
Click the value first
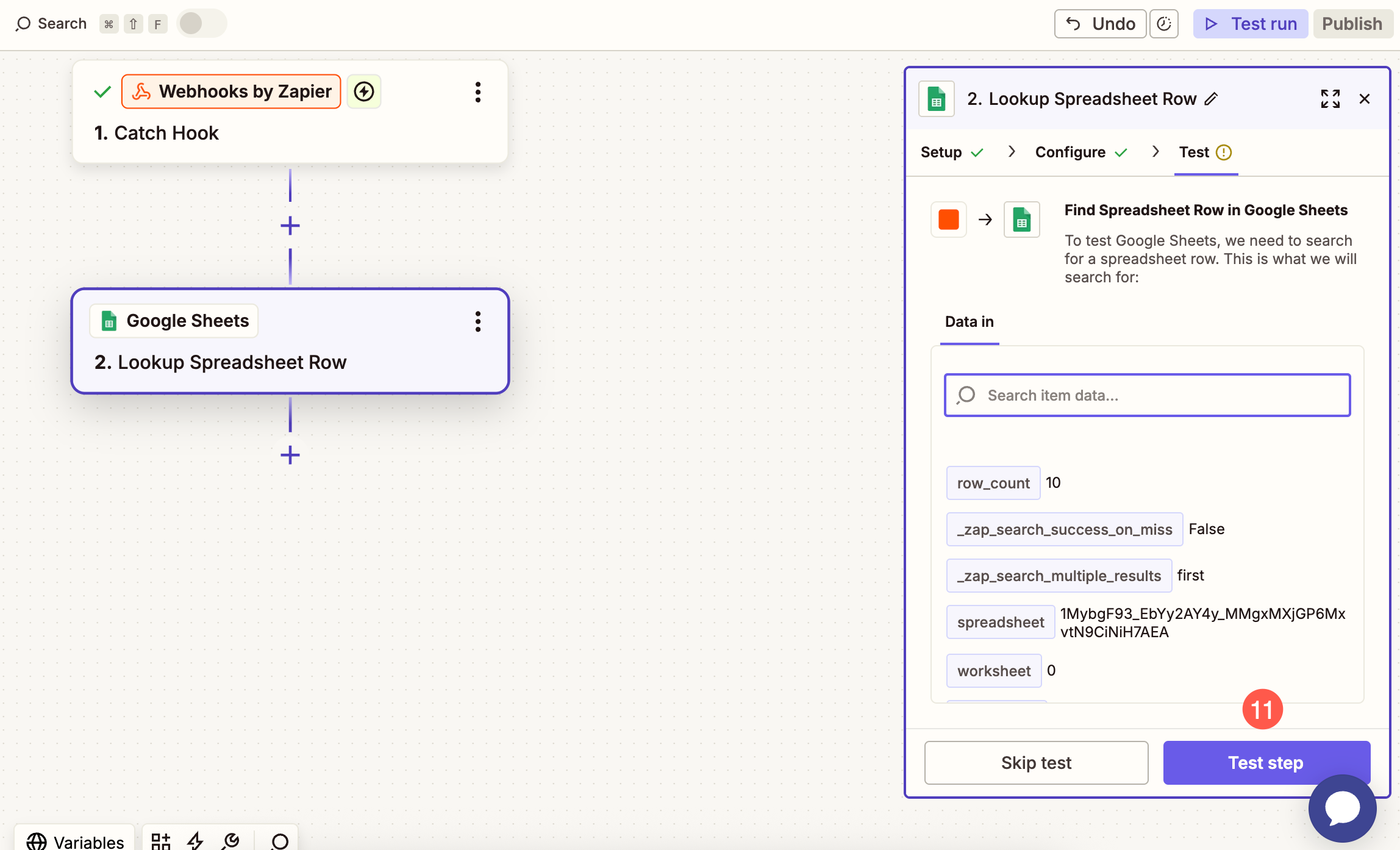tap(1190, 575)
